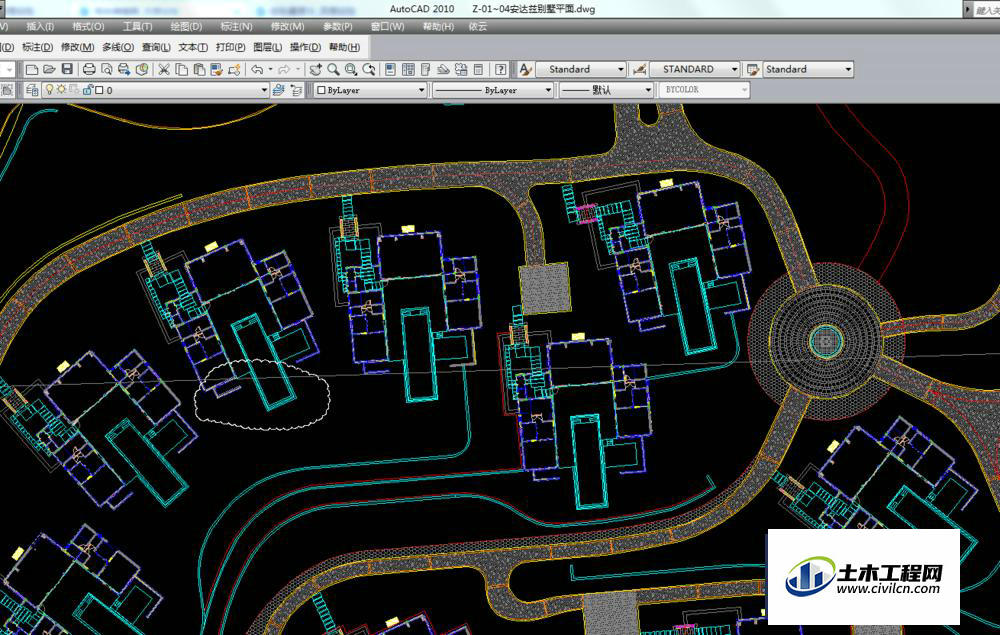
Task: Open the 格式(O) menu
Action: click(88, 27)
